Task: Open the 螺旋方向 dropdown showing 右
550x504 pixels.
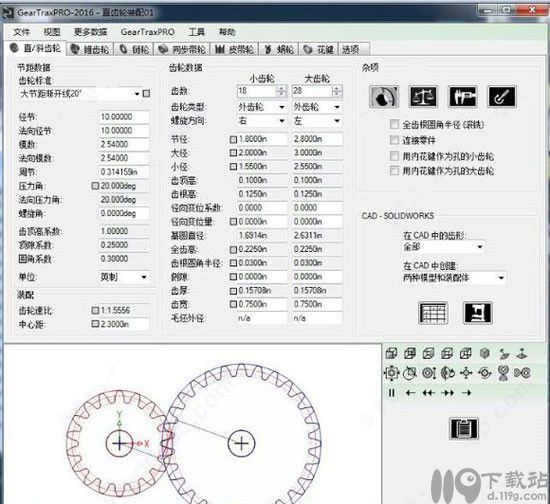Action: pos(262,121)
